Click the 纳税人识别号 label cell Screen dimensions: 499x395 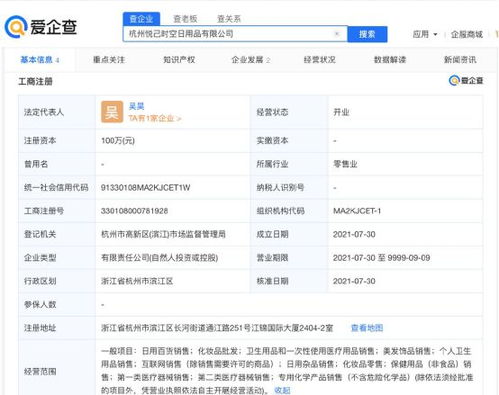[x=289, y=188]
